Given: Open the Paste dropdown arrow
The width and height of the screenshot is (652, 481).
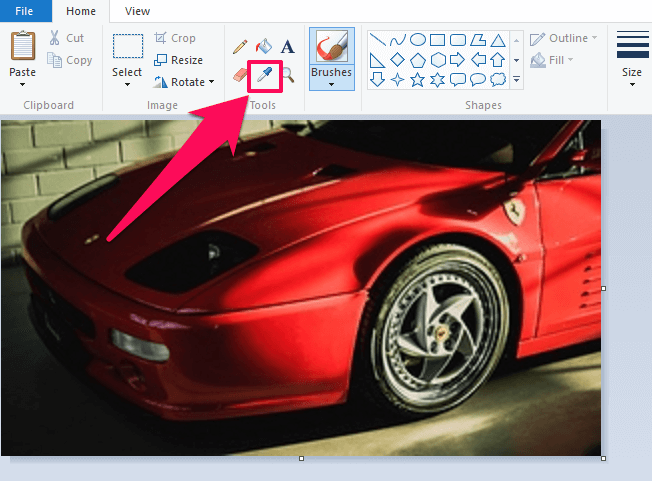Looking at the screenshot, I should 22,84.
